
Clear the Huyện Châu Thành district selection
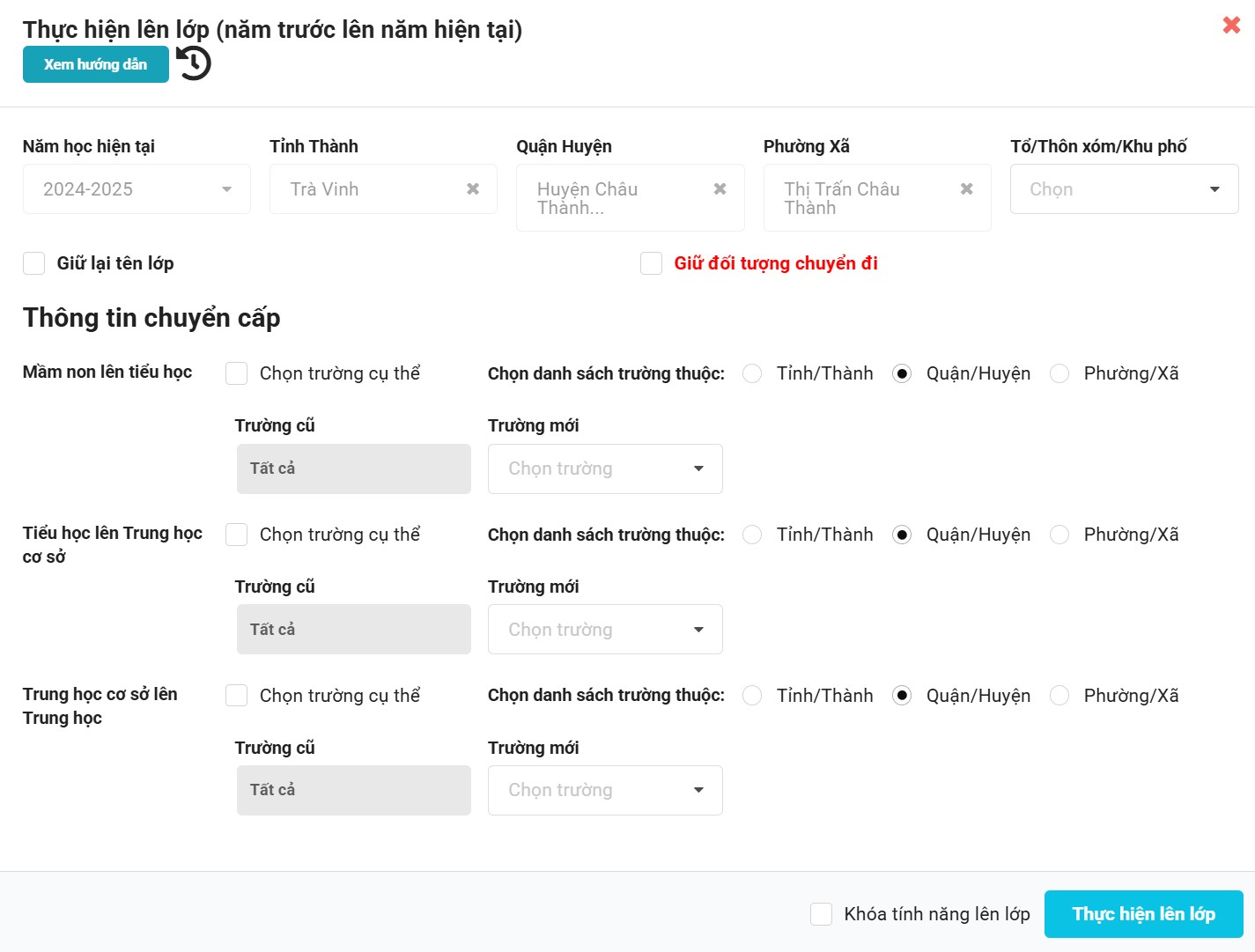click(x=720, y=189)
